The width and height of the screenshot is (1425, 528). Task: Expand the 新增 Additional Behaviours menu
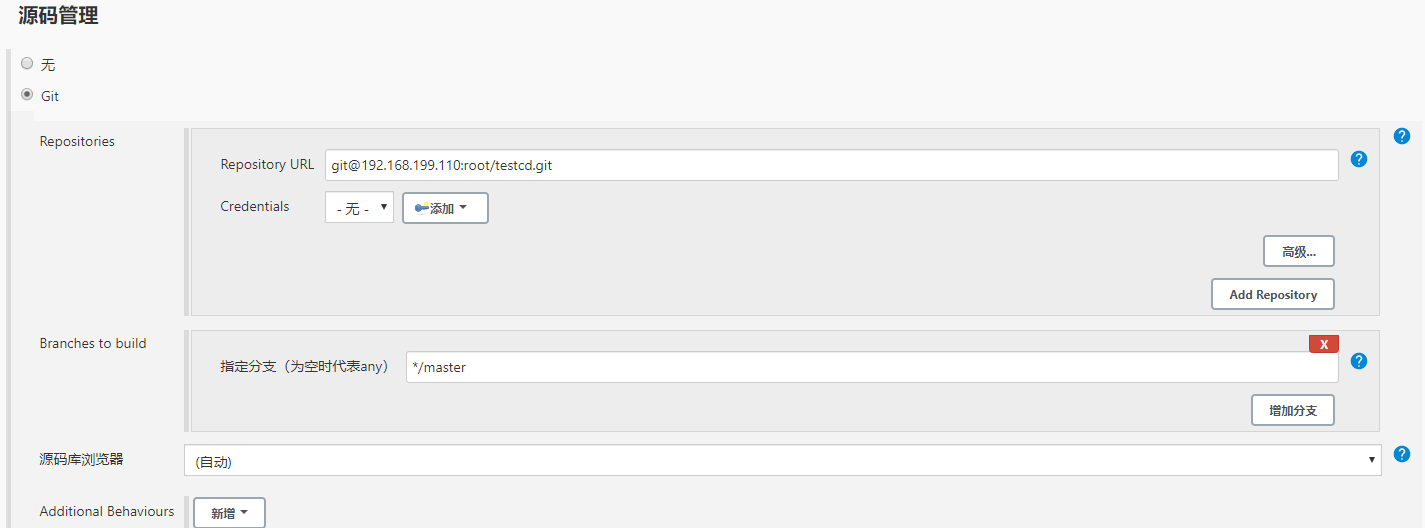[229, 513]
